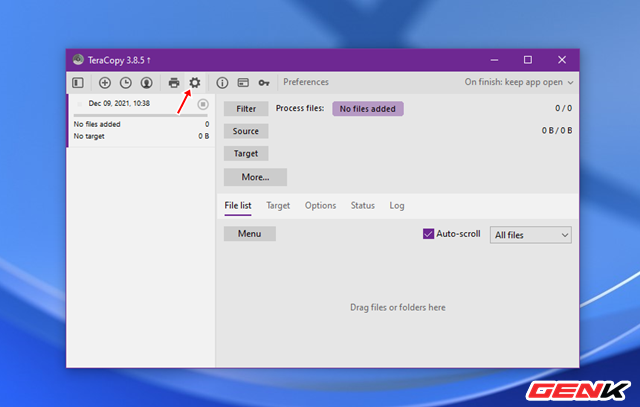Click the 0 / 0 file counter

(x=563, y=108)
